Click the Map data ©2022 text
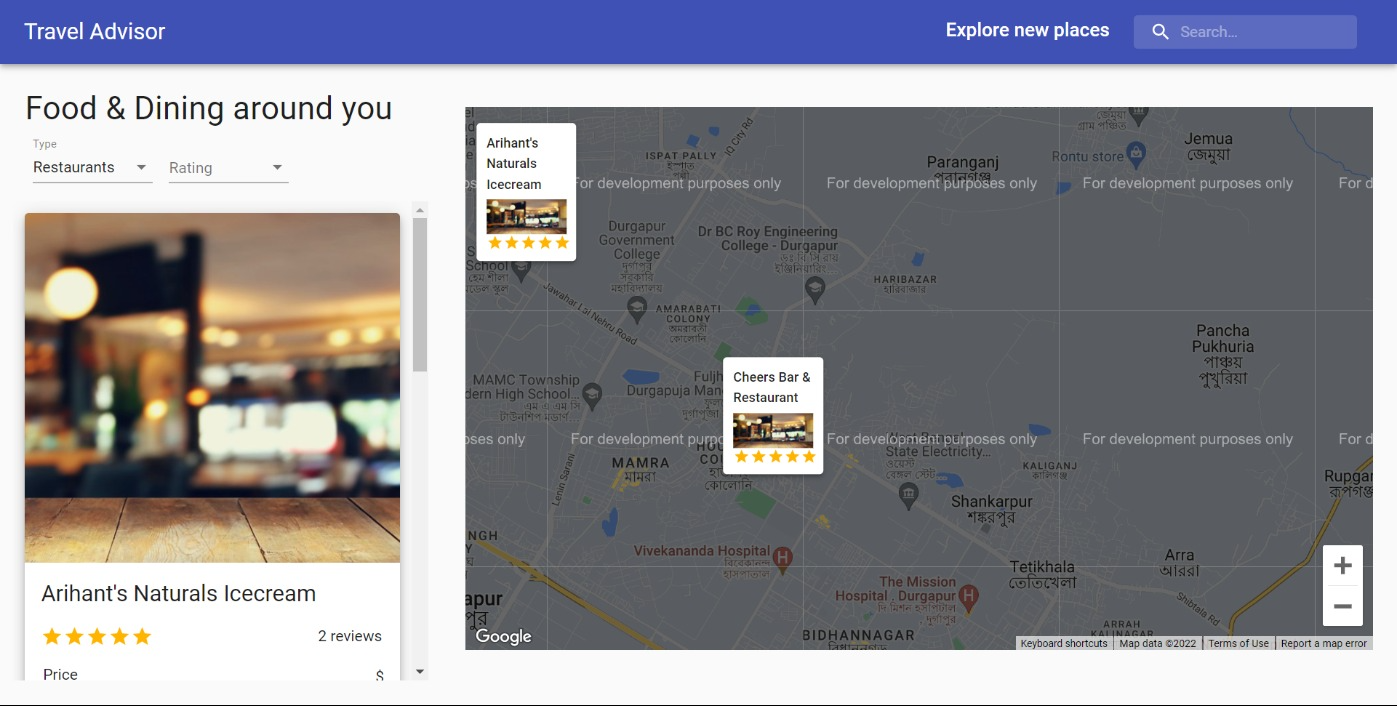 pyautogui.click(x=1157, y=644)
